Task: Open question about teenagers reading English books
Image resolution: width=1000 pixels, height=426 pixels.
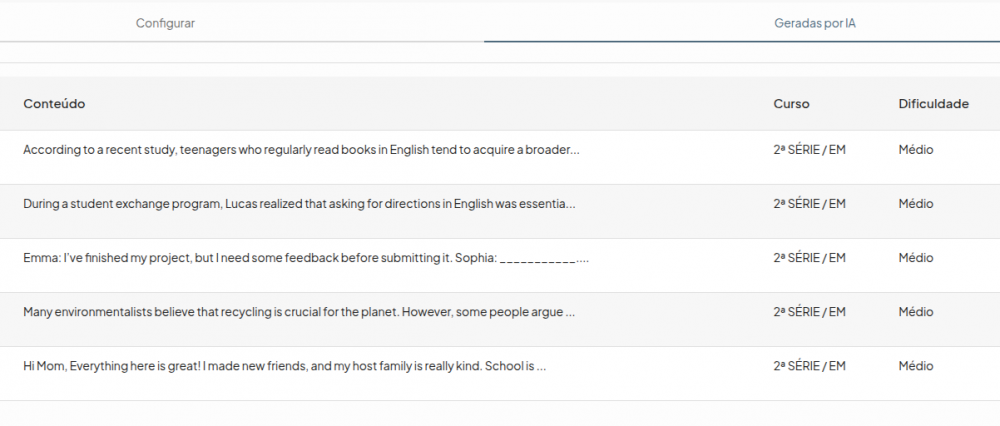Action: (x=301, y=150)
